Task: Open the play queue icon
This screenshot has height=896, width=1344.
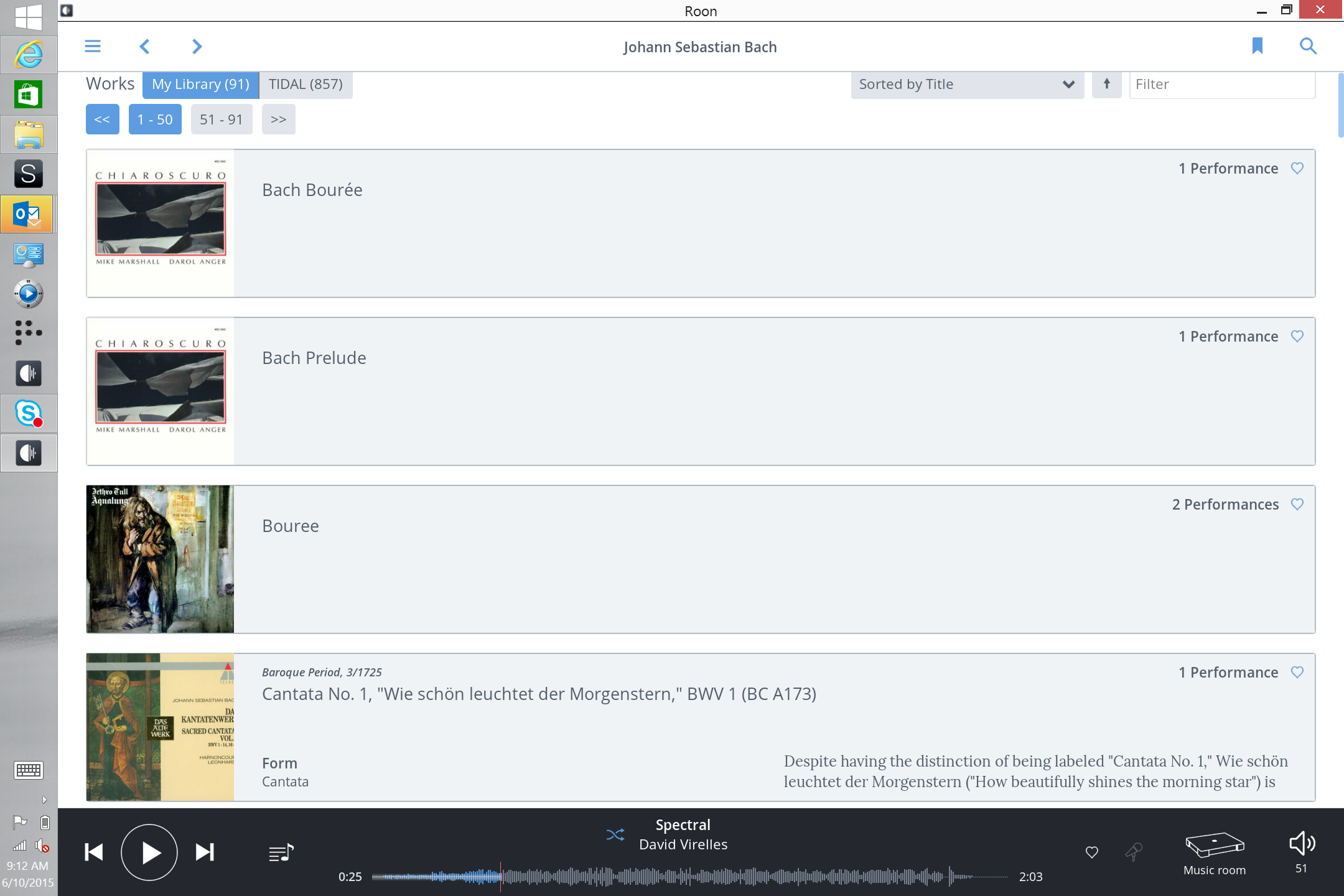Action: click(281, 852)
